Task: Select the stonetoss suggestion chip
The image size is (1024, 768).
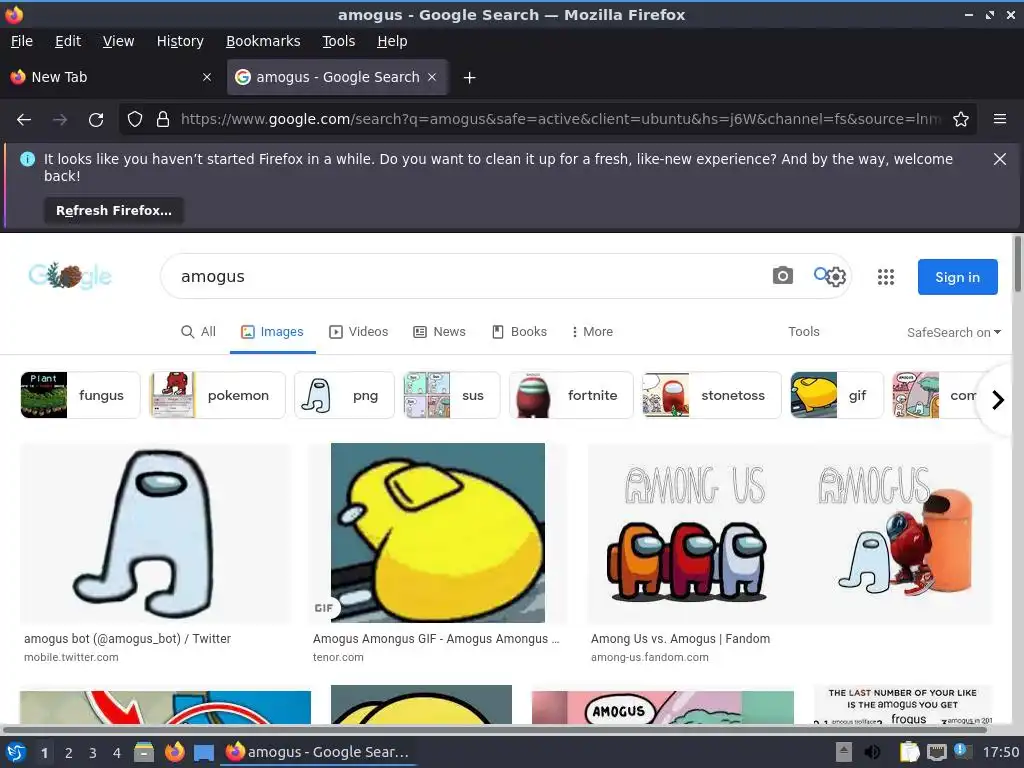Action: [712, 395]
